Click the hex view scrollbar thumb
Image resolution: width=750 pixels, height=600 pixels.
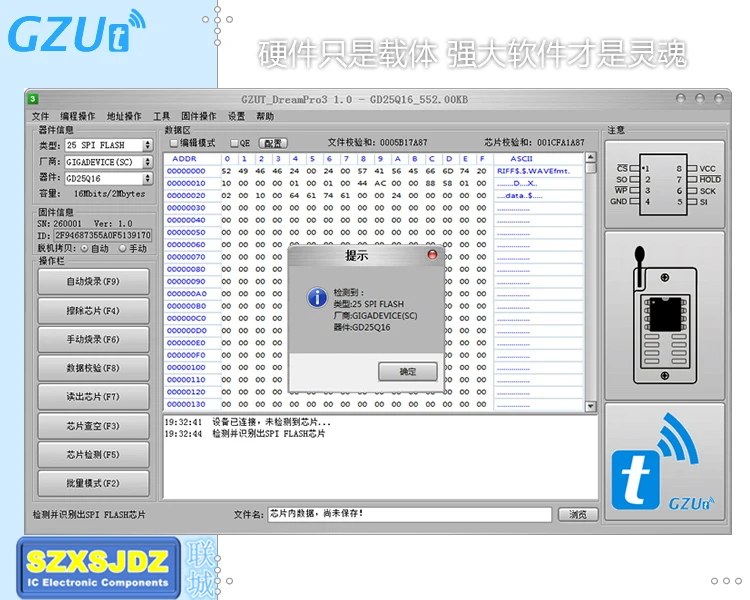pos(591,168)
